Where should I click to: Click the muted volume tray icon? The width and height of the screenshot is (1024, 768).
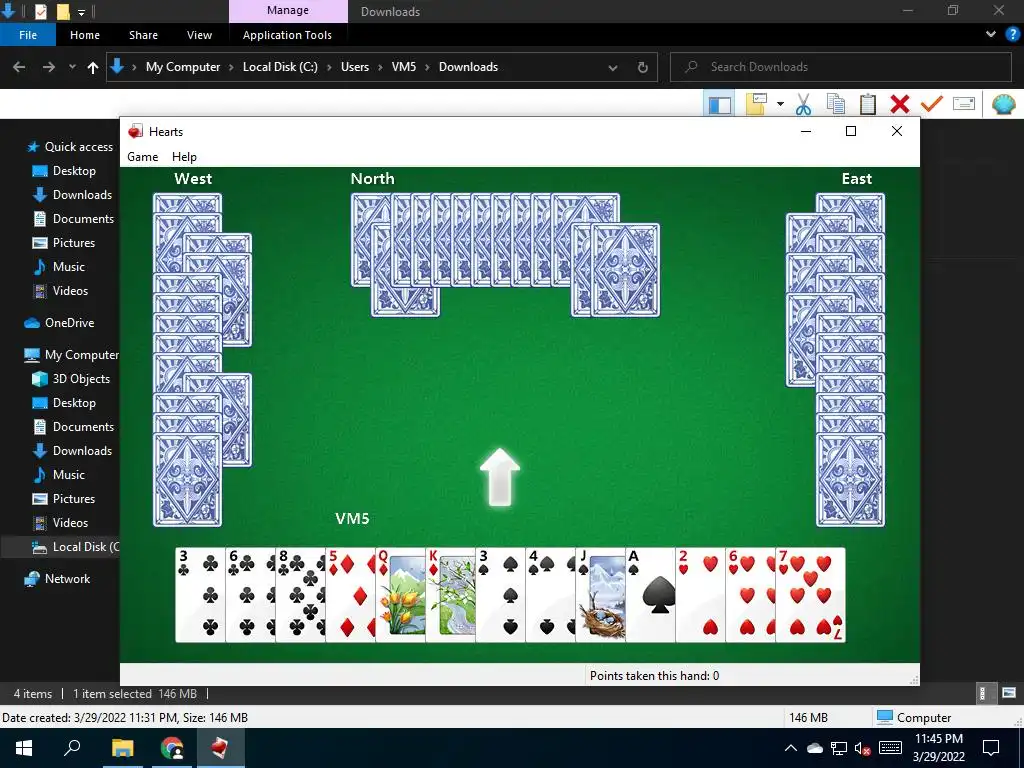click(x=862, y=748)
